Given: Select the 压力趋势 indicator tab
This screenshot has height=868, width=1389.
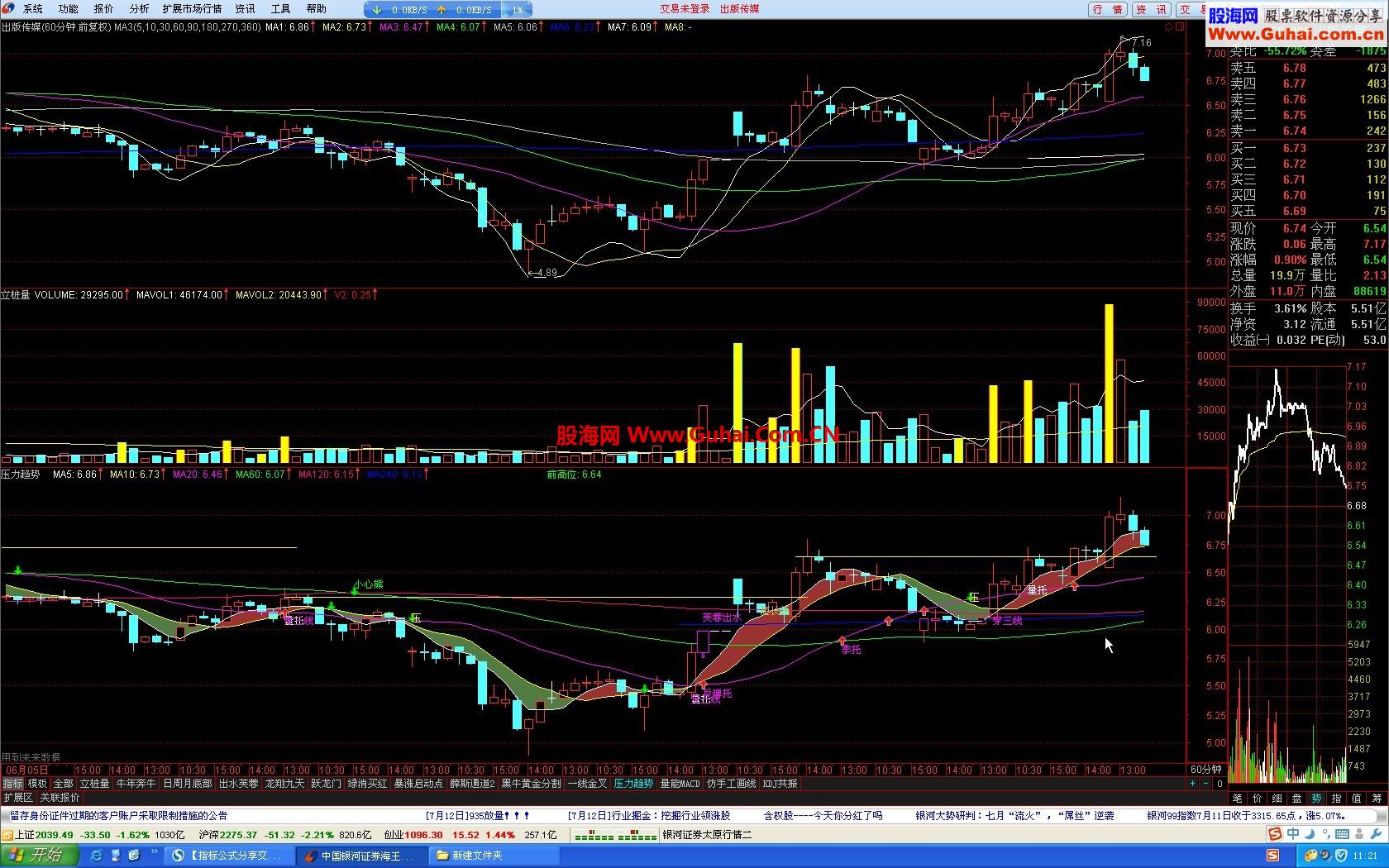Looking at the screenshot, I should (x=633, y=783).
